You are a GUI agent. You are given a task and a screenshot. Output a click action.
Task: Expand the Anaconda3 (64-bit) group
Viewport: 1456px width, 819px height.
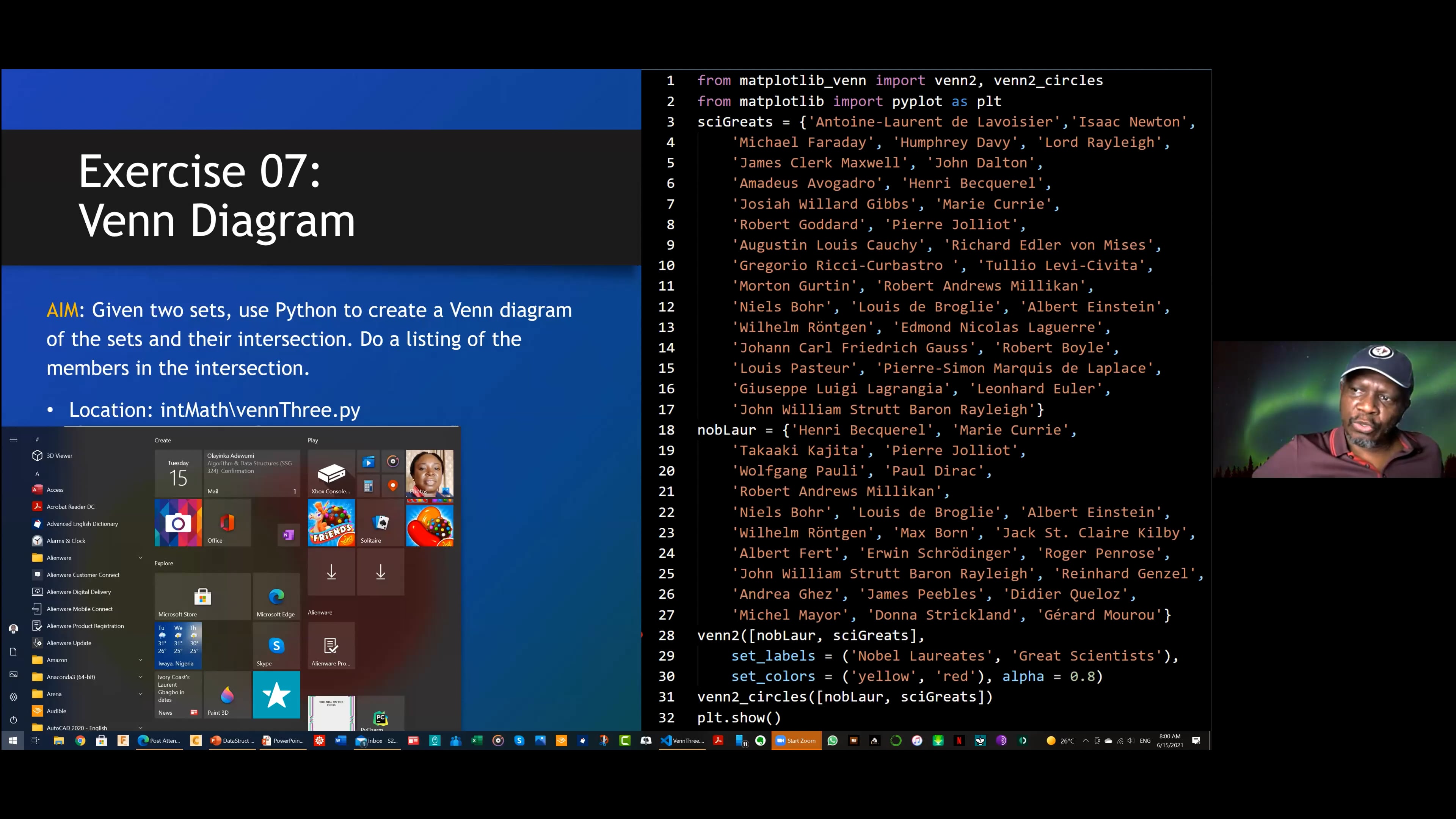pos(140,677)
